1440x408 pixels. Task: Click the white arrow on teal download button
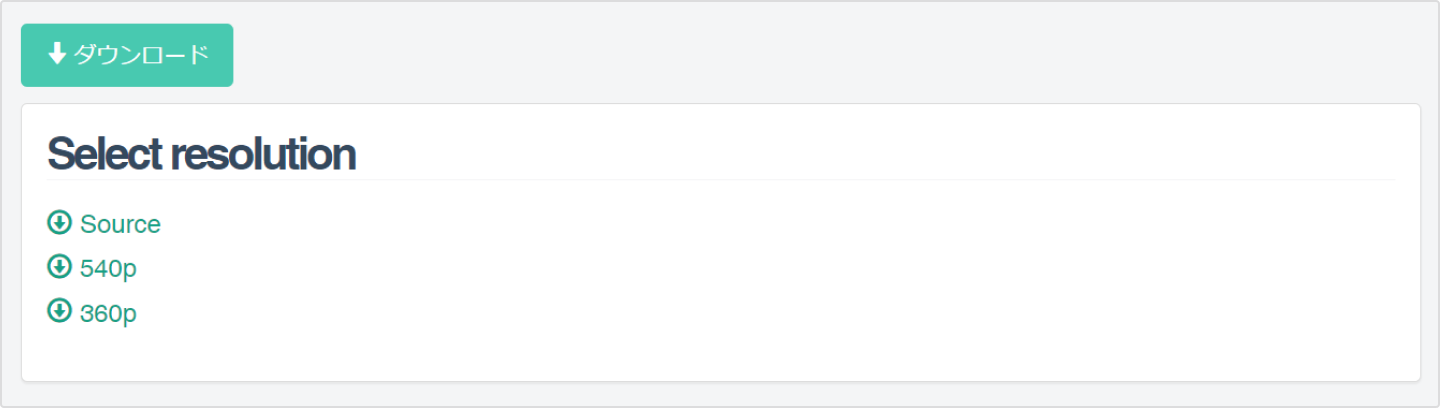click(57, 54)
